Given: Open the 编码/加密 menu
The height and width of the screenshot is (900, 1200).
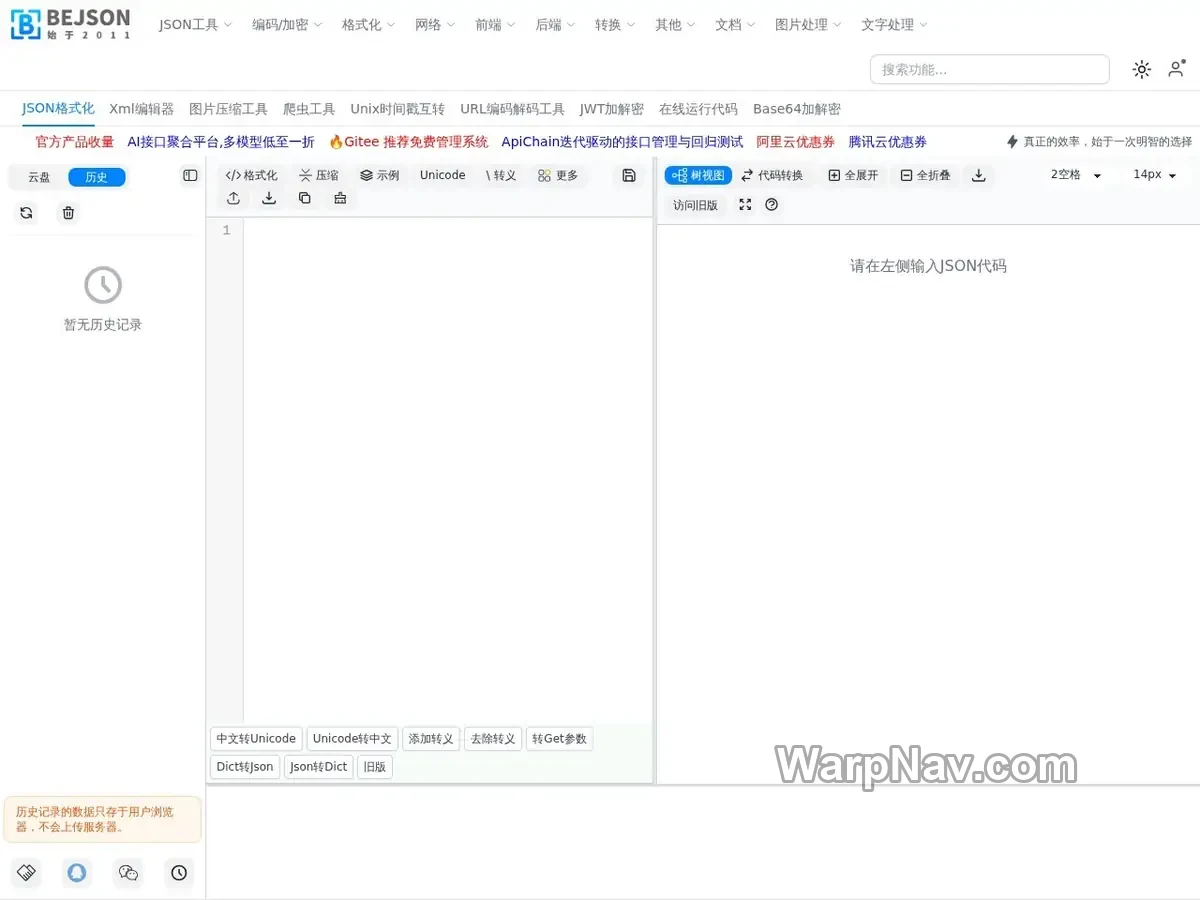Looking at the screenshot, I should [287, 25].
